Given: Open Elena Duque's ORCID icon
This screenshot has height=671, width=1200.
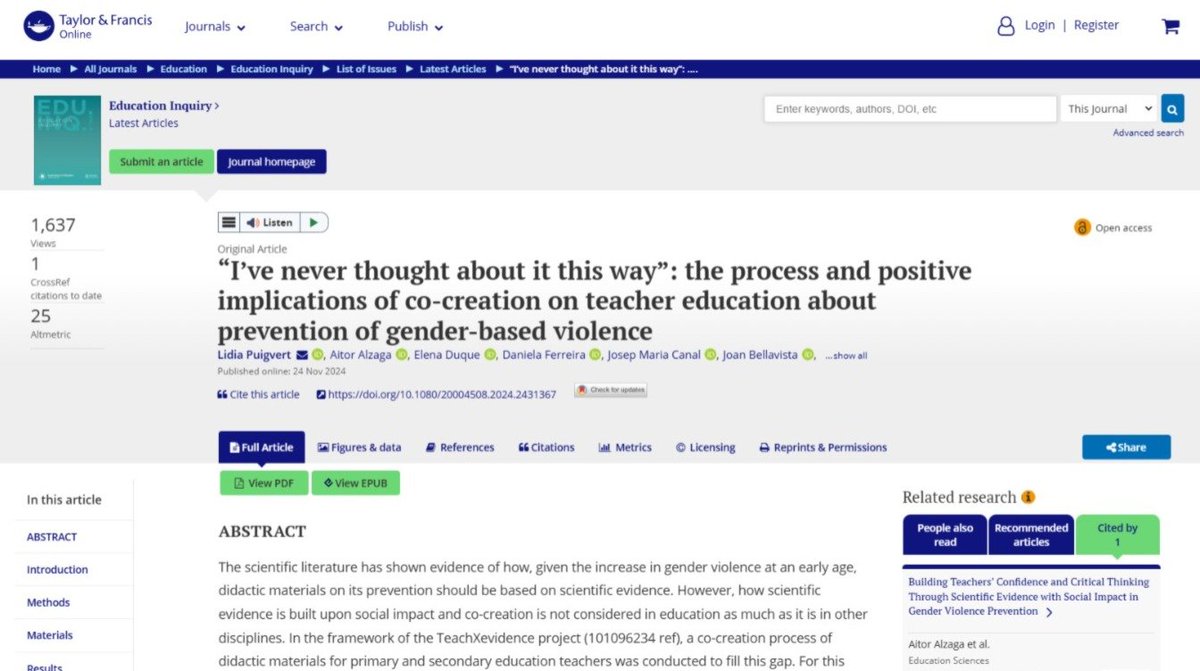Looking at the screenshot, I should [x=490, y=355].
